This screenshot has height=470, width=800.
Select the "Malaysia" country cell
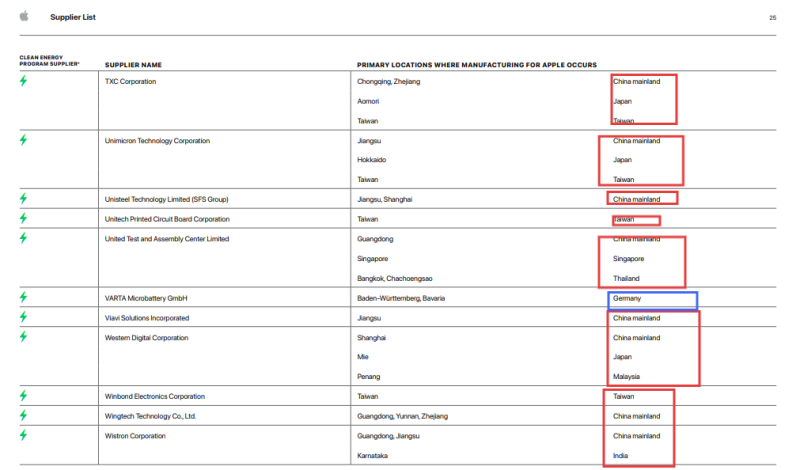pos(626,377)
